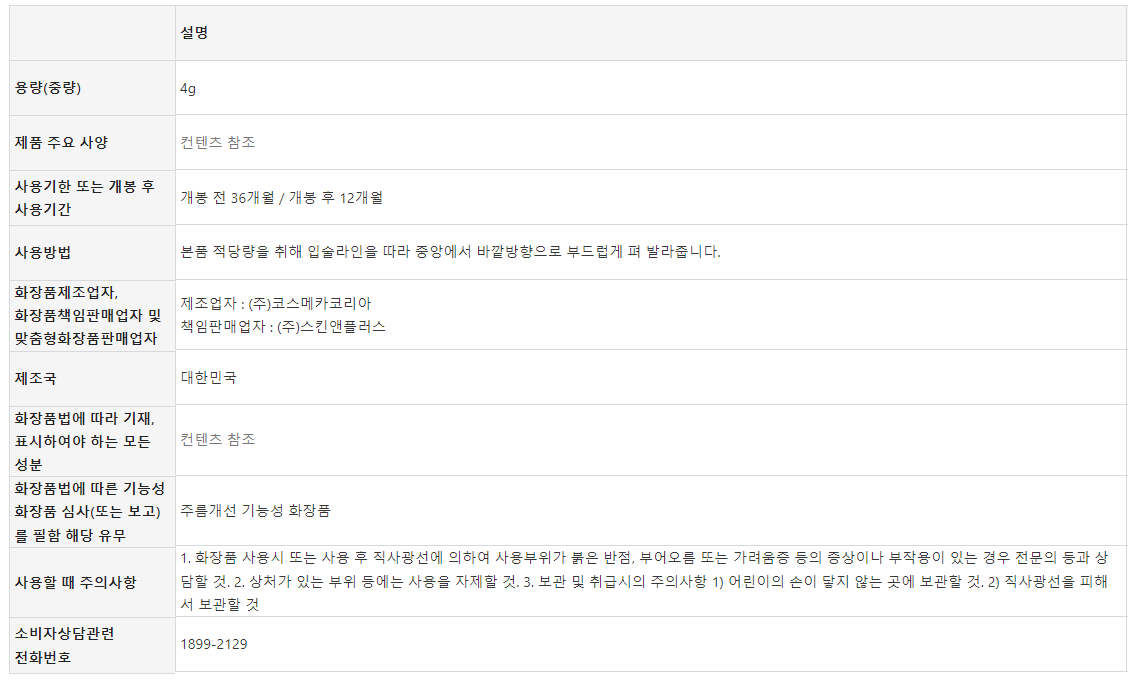
Task: Click the lip-line application instructions text
Action: pyautogui.click(x=450, y=251)
